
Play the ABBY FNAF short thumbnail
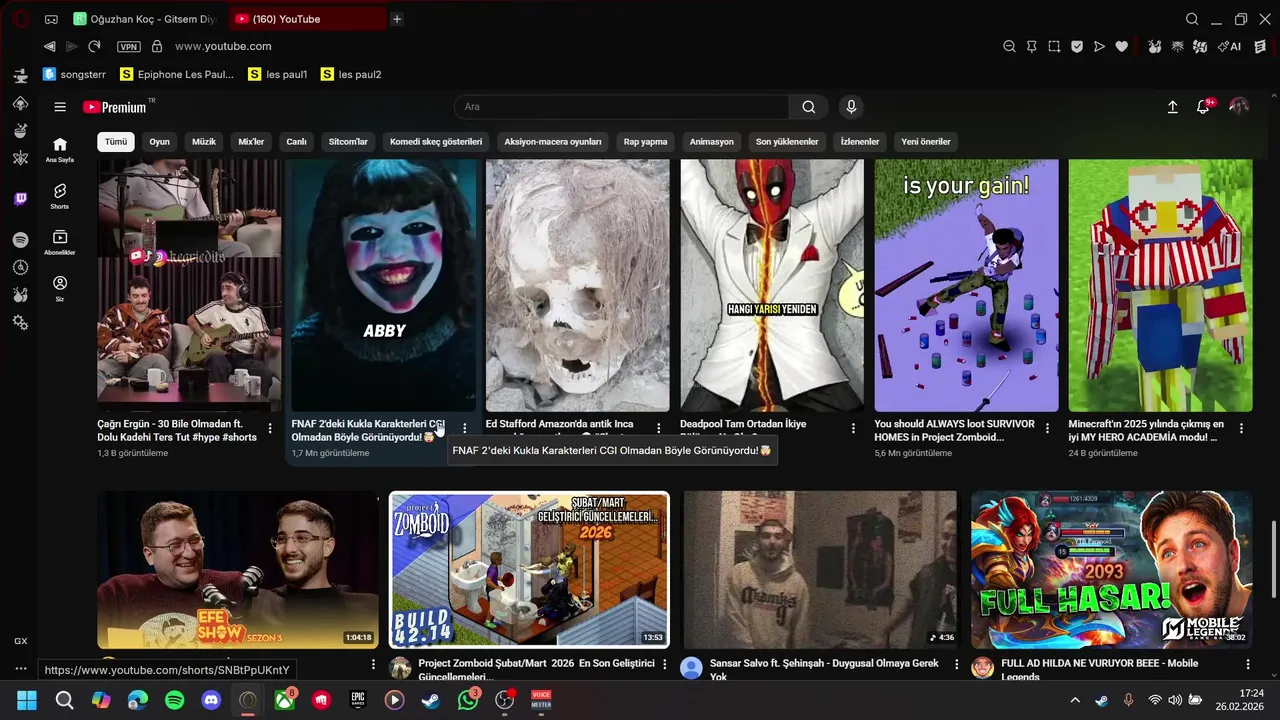(x=383, y=285)
